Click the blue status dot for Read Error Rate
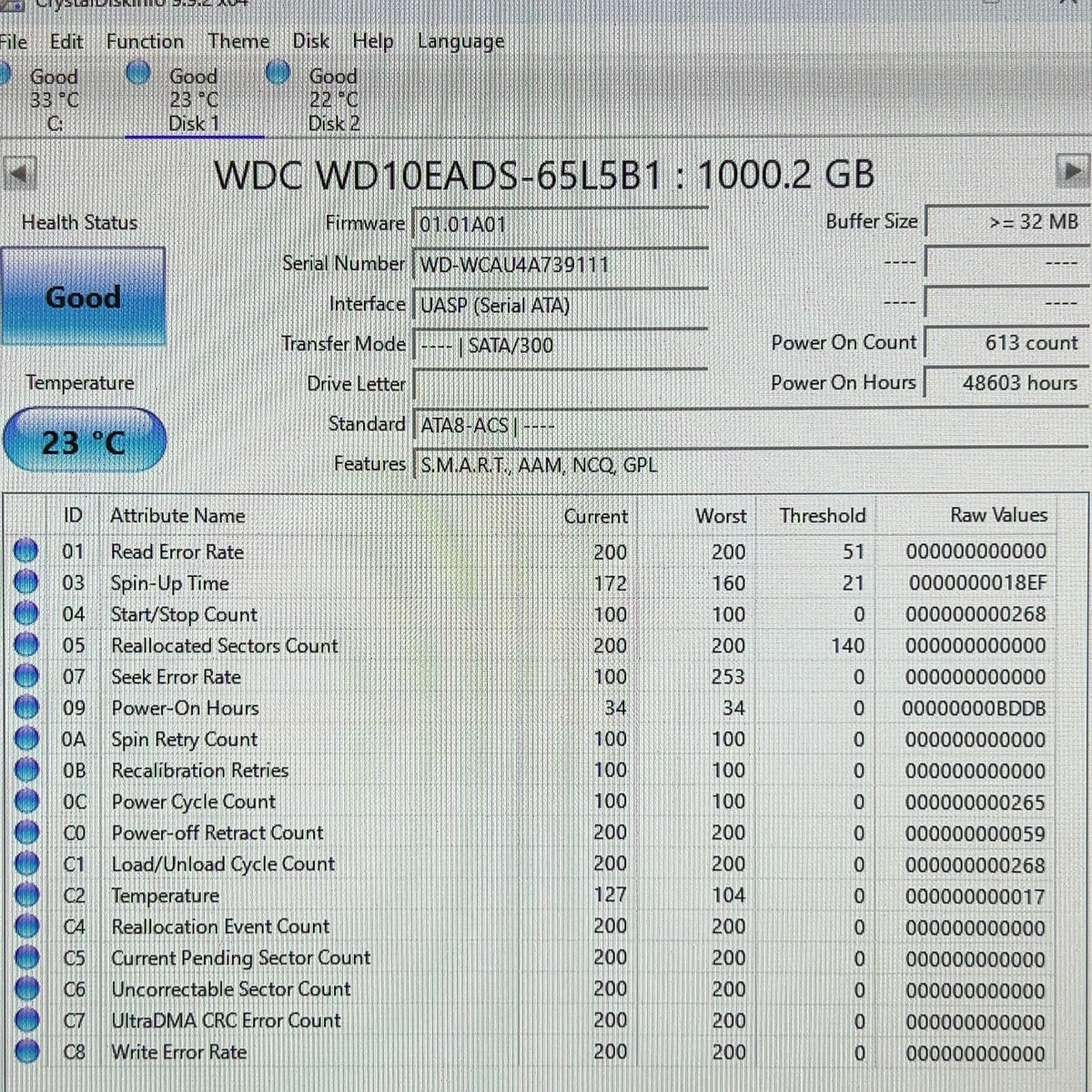The image size is (1092, 1092). pos(26,551)
